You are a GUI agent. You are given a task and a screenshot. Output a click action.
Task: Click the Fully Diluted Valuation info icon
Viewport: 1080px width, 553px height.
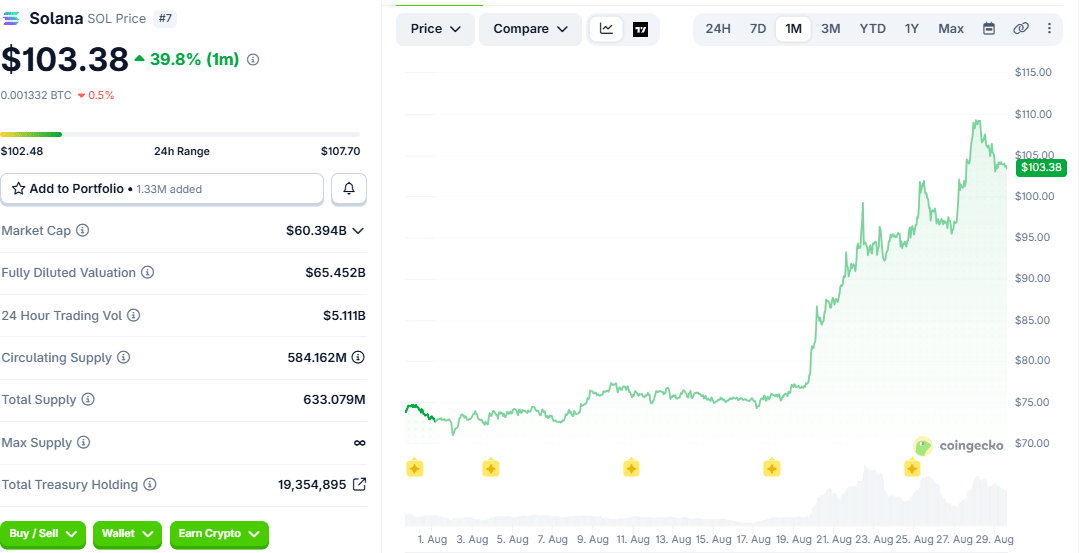click(x=147, y=273)
